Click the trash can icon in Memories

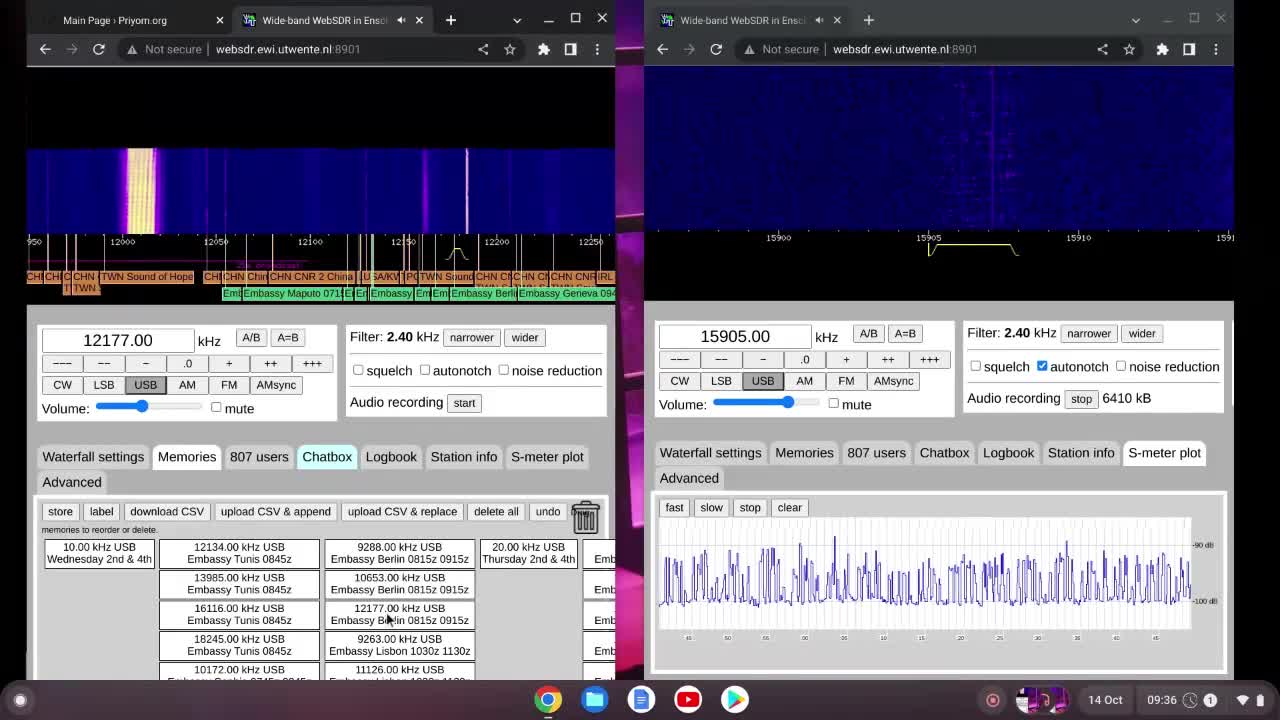(x=585, y=516)
